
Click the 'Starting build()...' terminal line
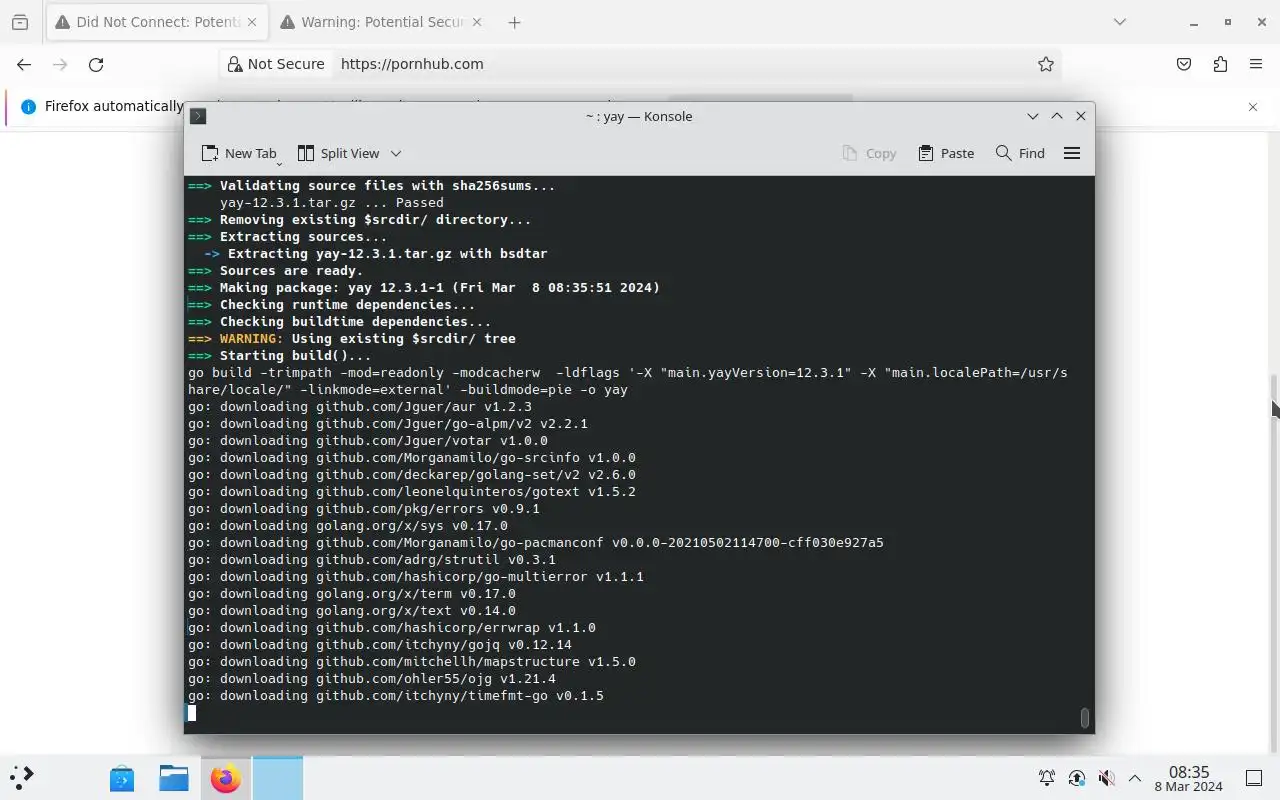point(280,356)
